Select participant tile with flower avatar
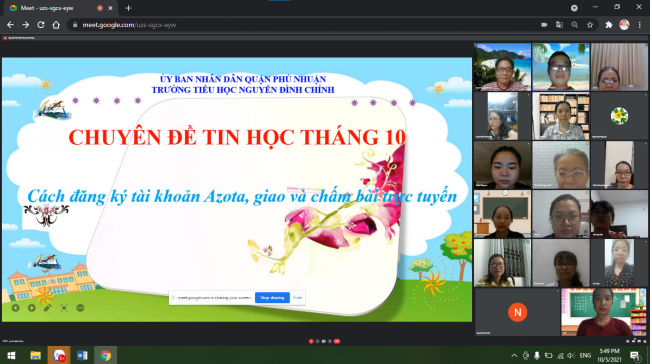Image resolution: width=652 pixels, height=364 pixels. (619, 116)
